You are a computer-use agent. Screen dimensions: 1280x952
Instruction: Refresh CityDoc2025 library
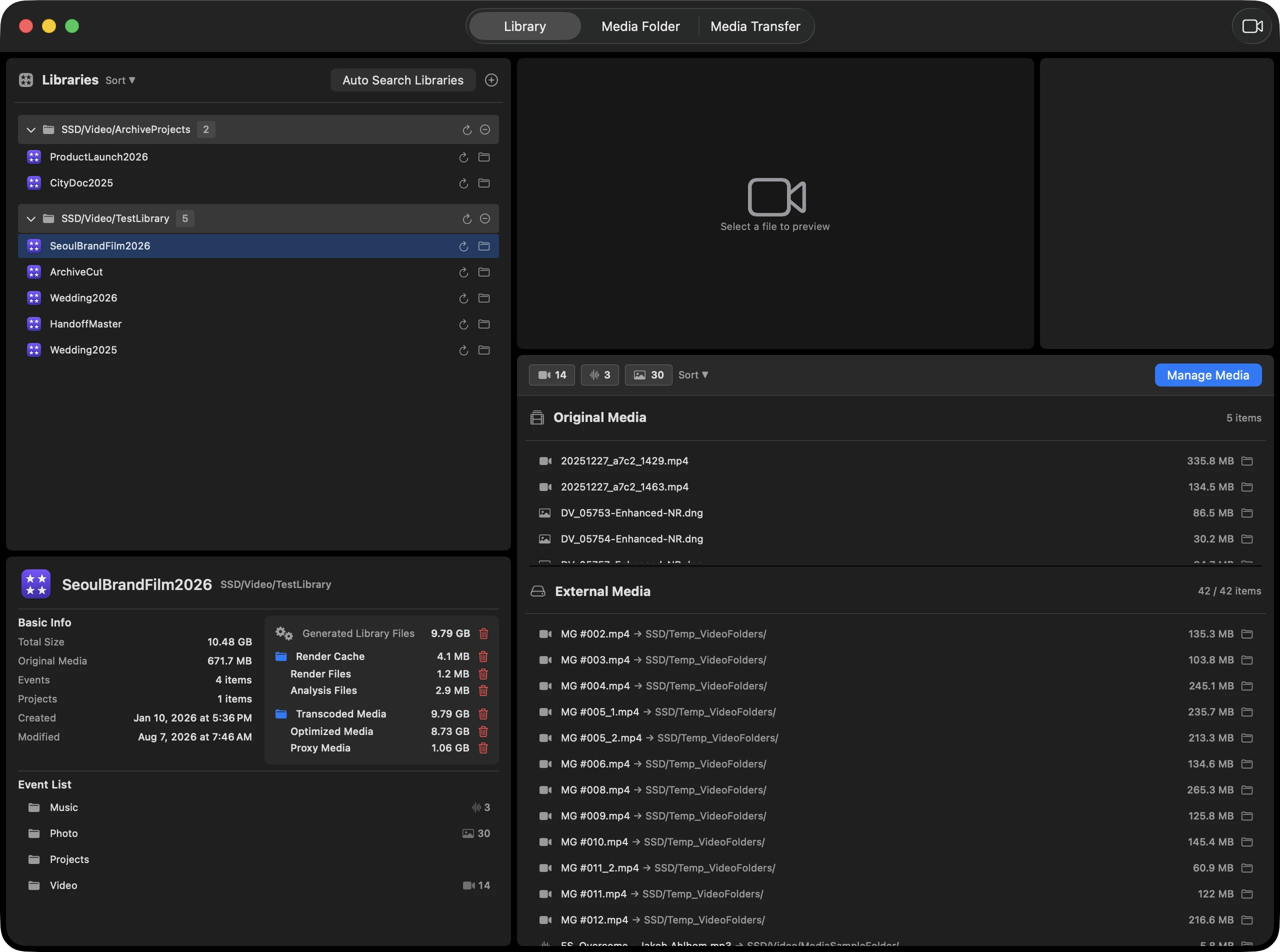click(x=463, y=183)
